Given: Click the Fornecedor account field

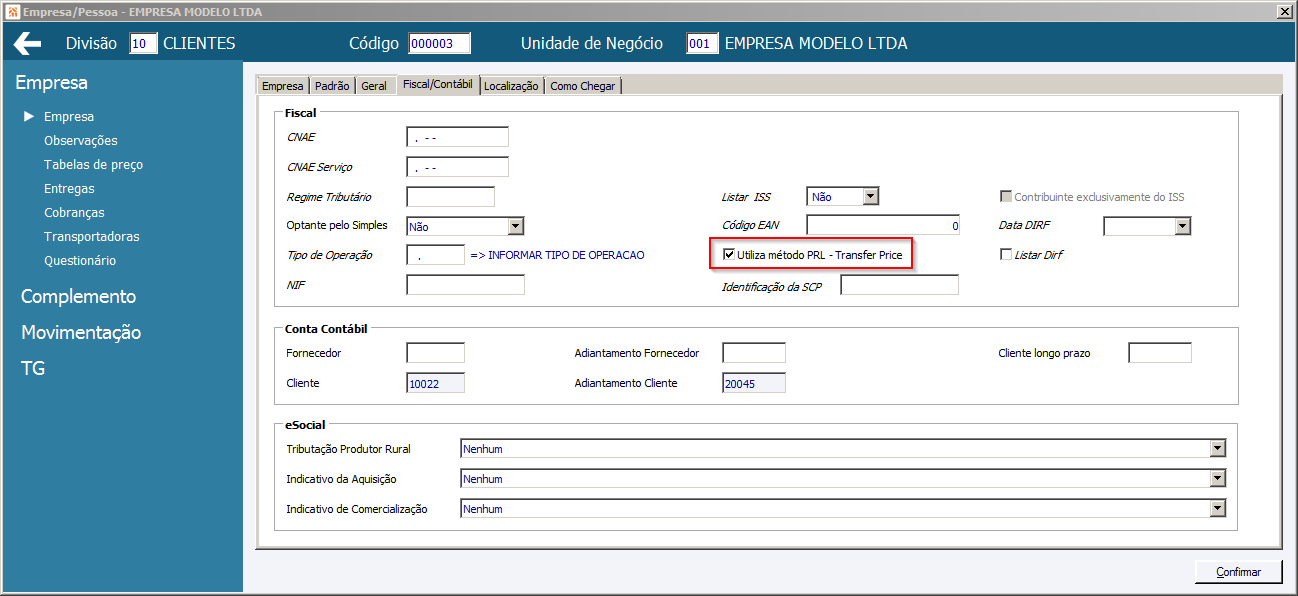Looking at the screenshot, I should tap(436, 353).
